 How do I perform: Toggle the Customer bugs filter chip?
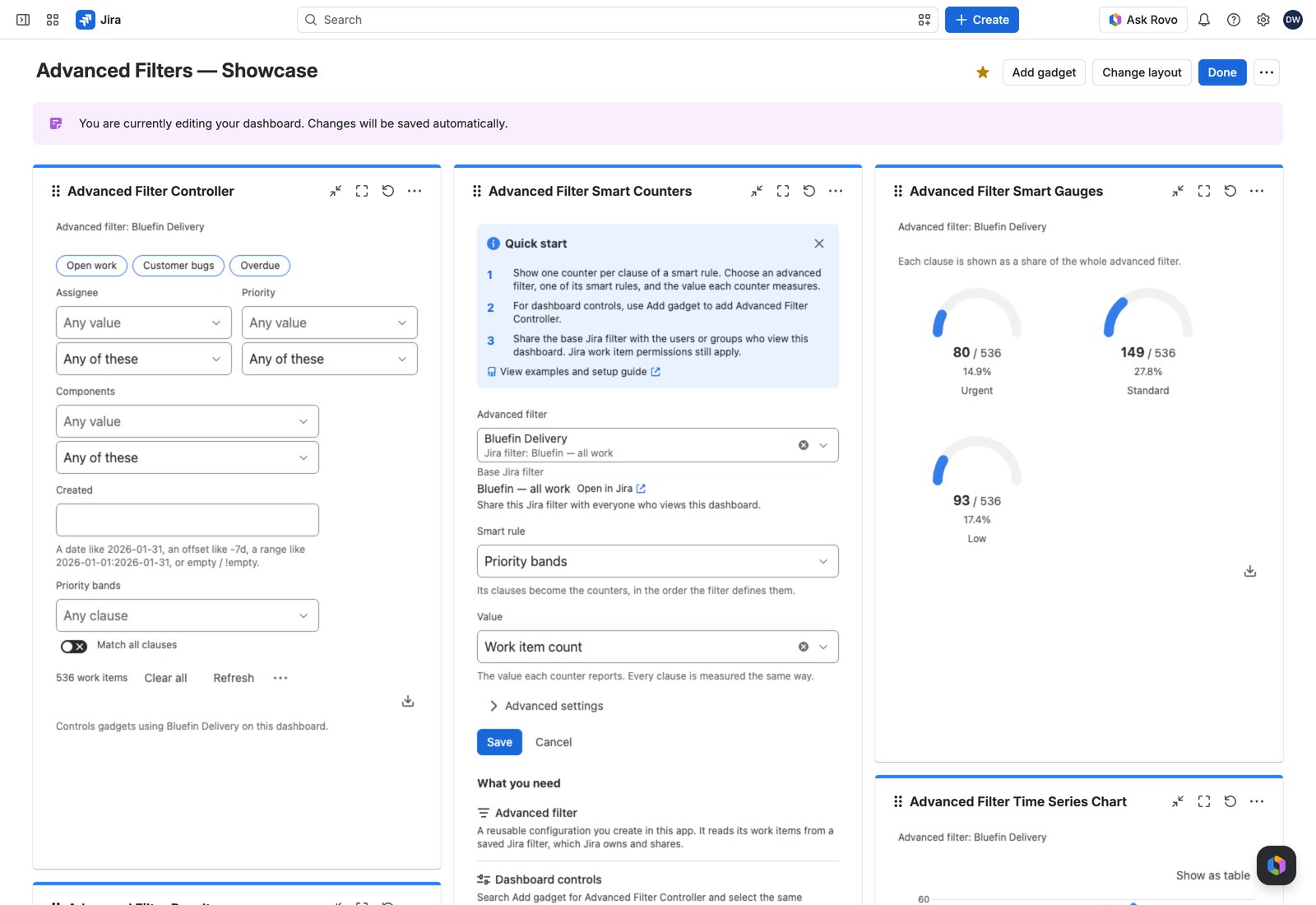click(178, 266)
